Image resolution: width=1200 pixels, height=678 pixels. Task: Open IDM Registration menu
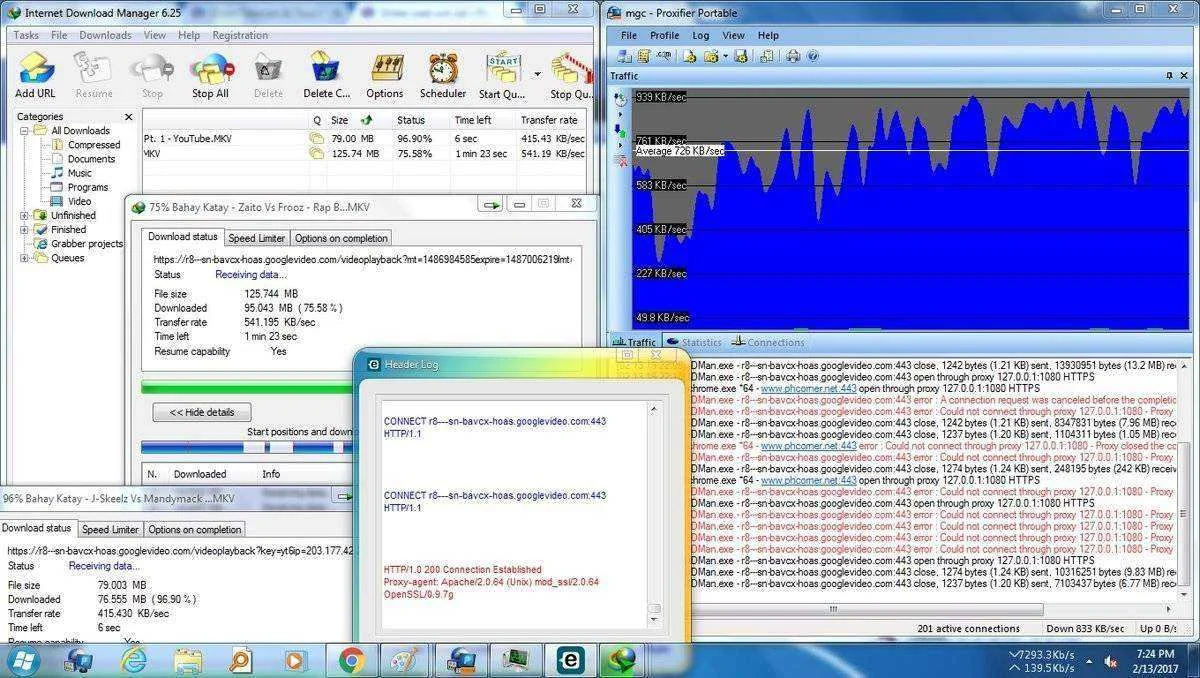[240, 35]
